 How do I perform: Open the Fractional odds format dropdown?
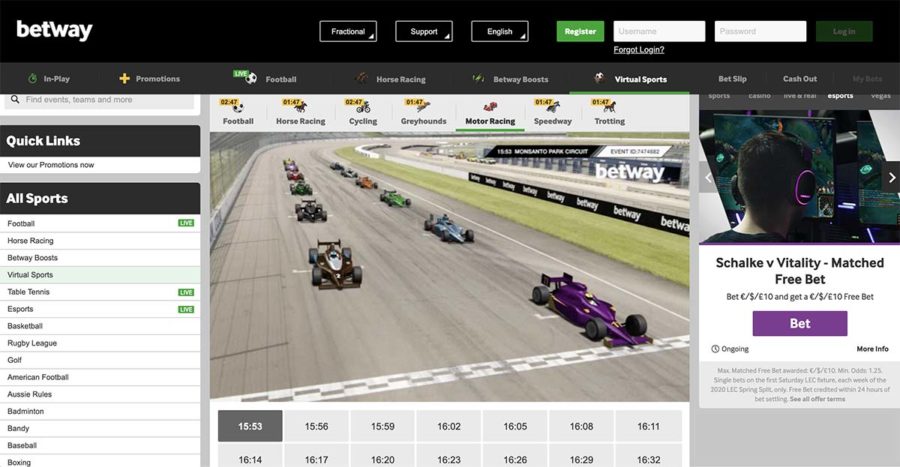[348, 31]
